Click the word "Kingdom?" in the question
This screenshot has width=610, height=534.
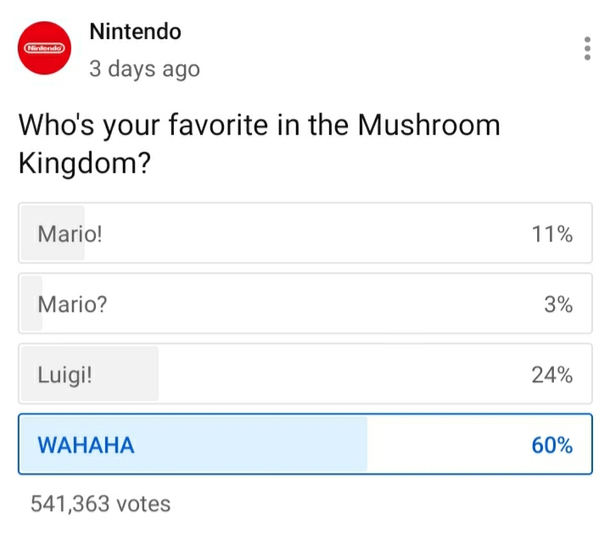pos(84,163)
